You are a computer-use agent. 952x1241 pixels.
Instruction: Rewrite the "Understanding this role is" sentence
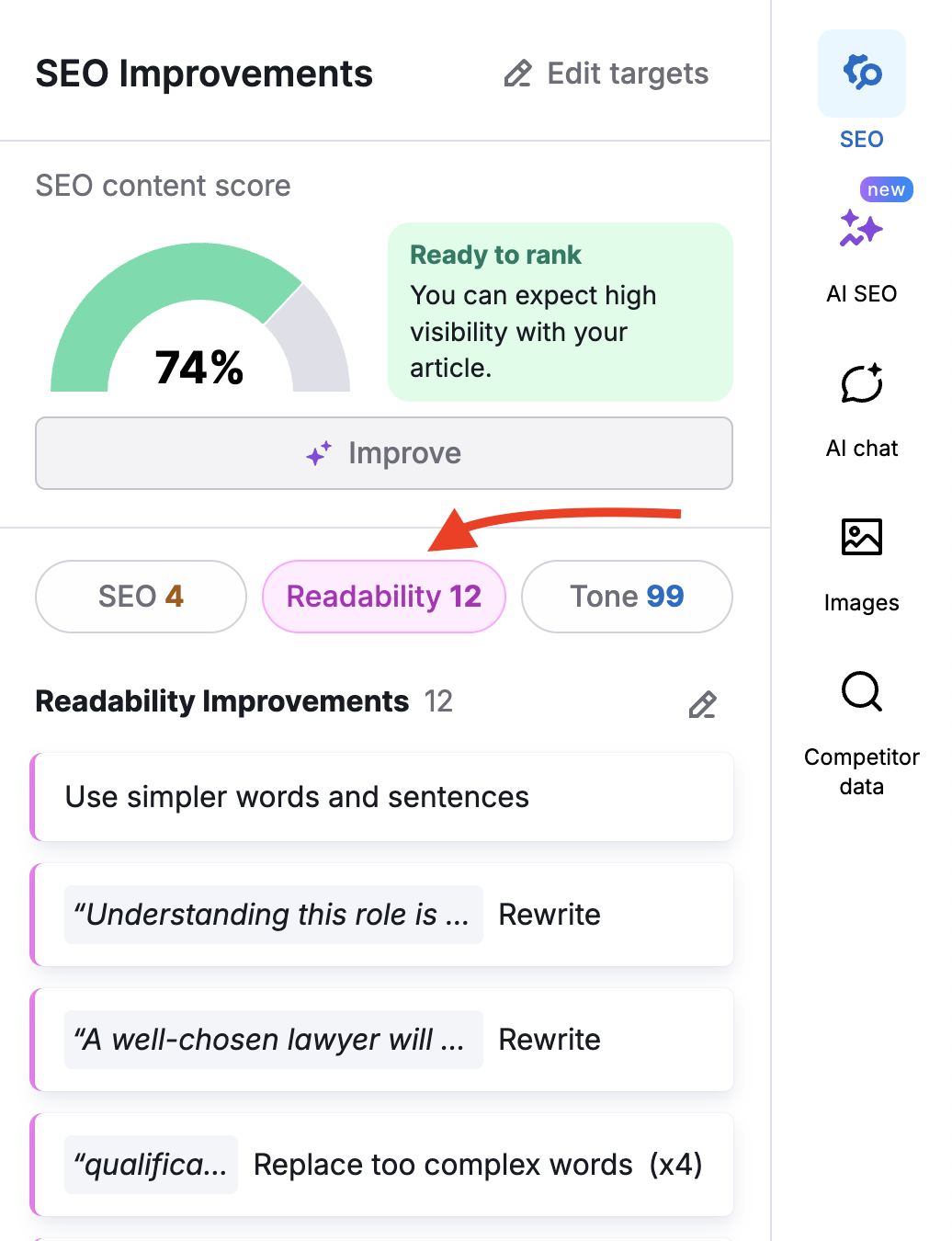[x=549, y=915]
